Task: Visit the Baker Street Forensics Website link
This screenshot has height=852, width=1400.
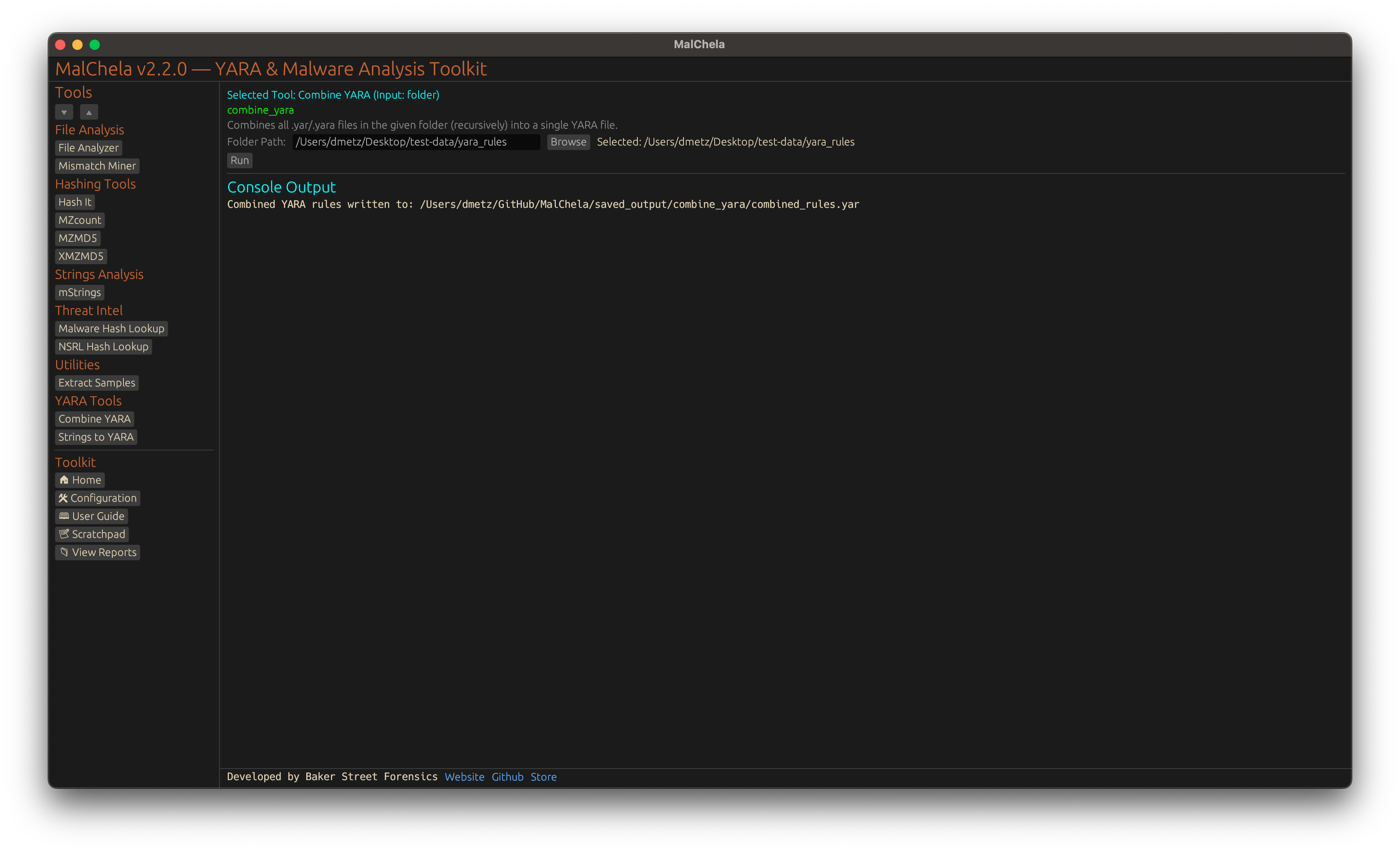Action: tap(464, 777)
